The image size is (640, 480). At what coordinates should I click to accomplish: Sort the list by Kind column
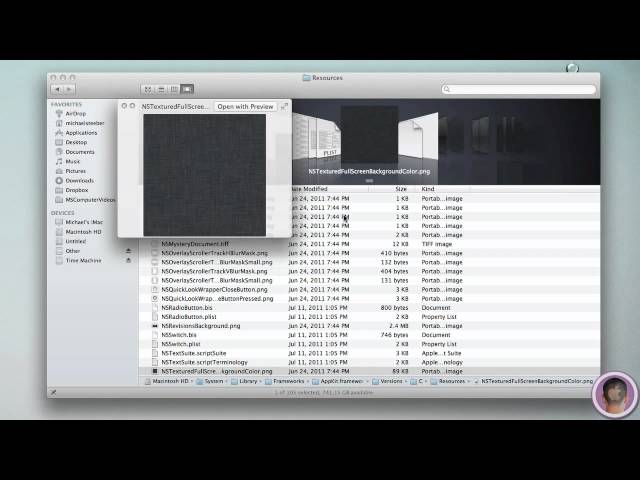428,188
